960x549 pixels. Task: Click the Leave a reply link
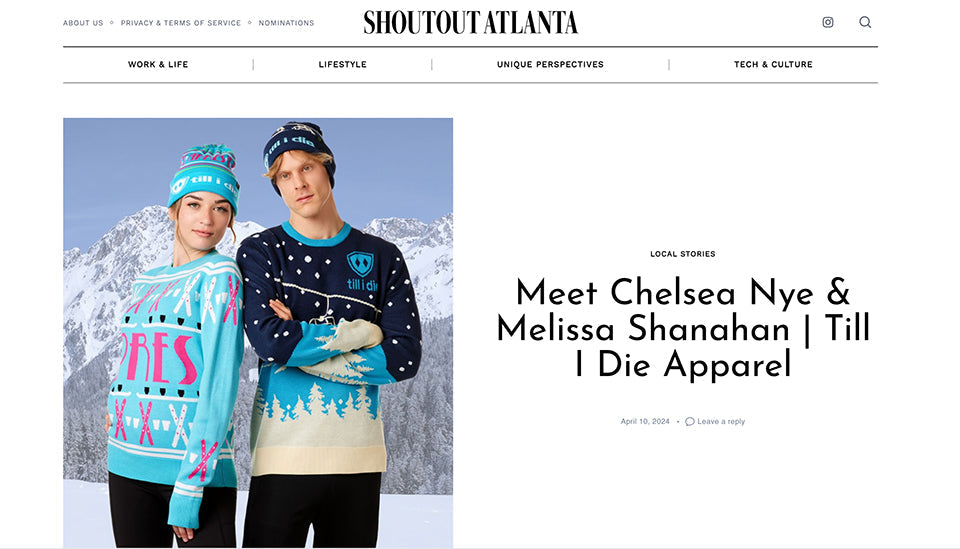721,422
